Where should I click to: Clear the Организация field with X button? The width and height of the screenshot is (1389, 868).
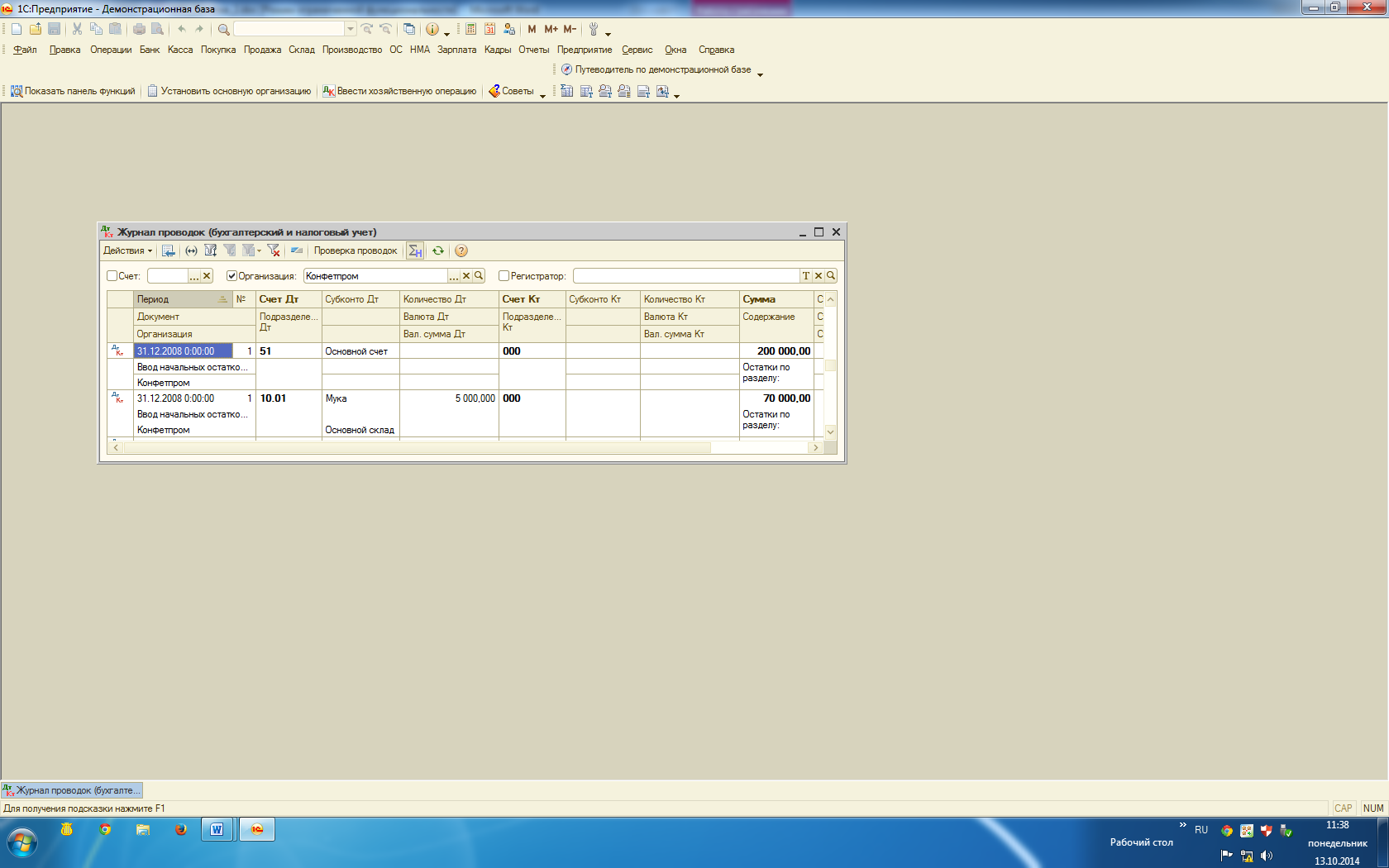click(x=466, y=276)
